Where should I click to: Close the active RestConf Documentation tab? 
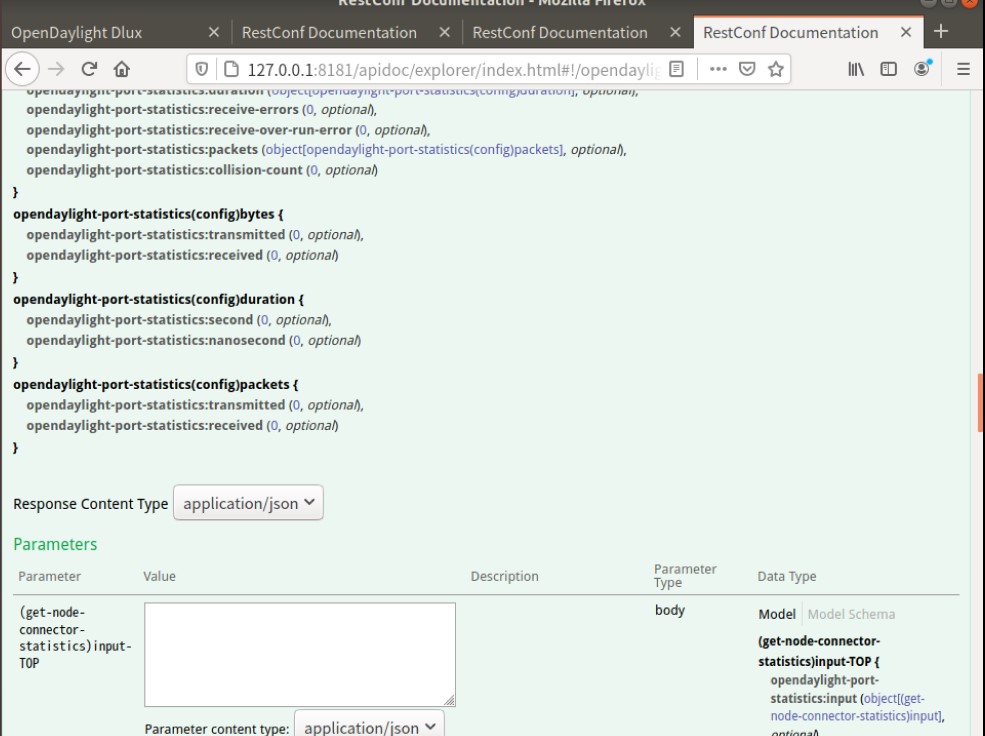[x=906, y=32]
